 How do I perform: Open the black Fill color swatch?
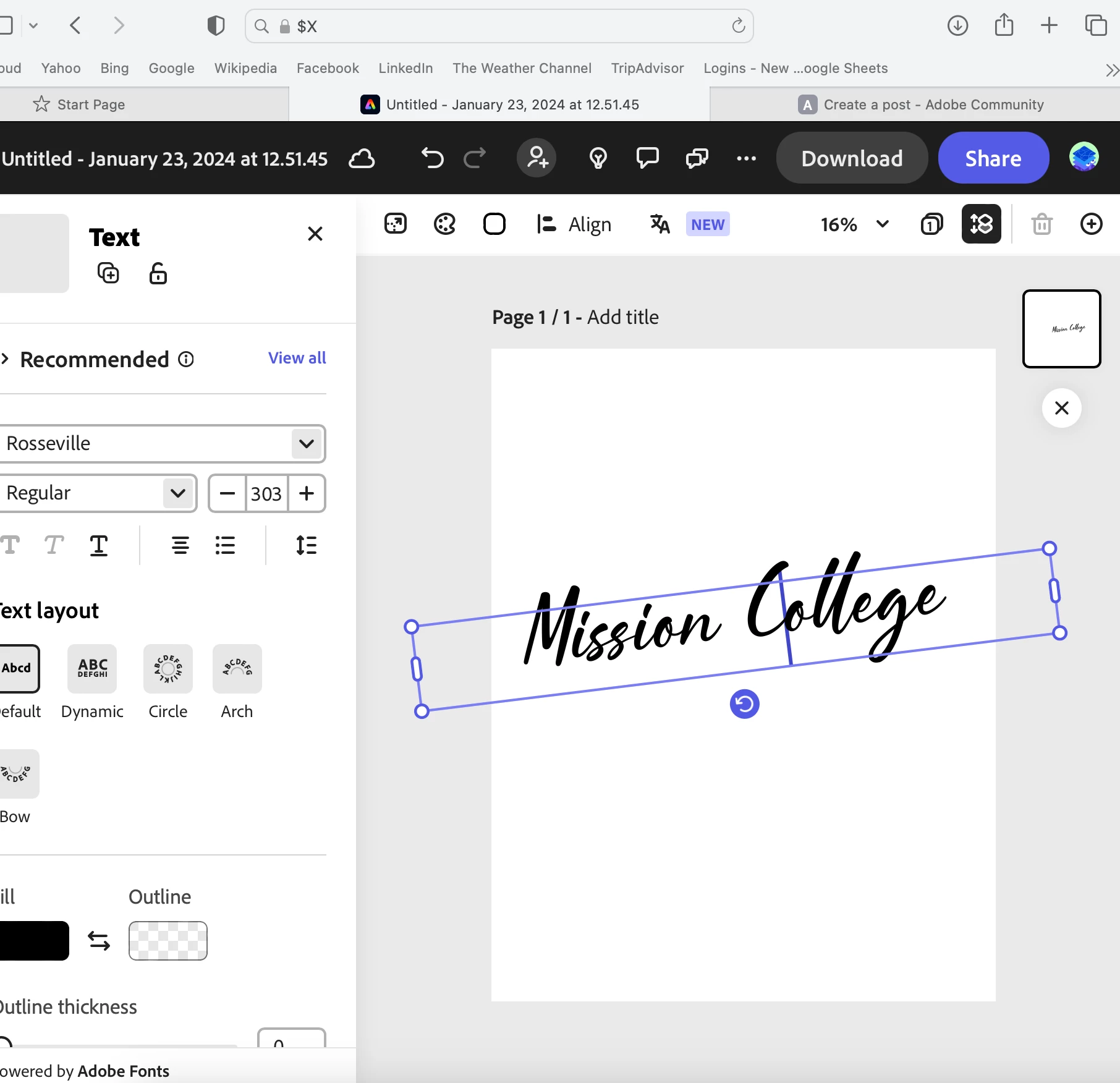click(x=33, y=941)
